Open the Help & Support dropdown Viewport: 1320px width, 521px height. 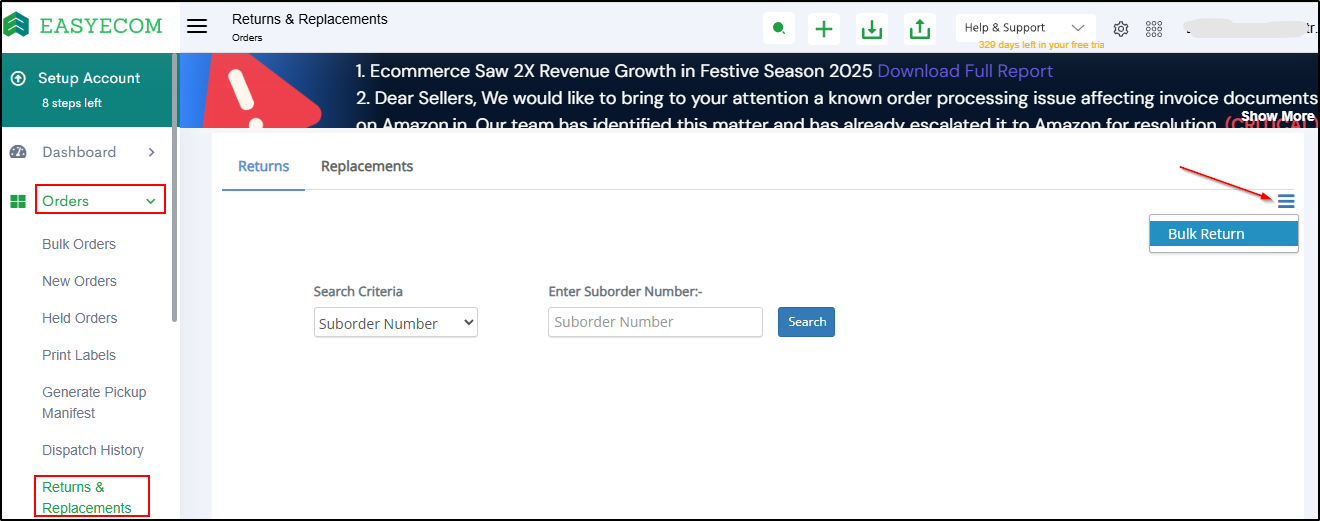[1024, 28]
